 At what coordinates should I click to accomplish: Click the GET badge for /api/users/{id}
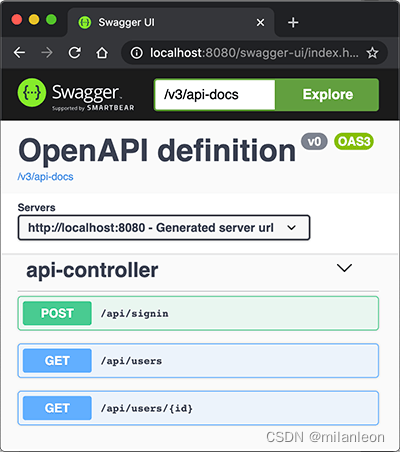(x=57, y=408)
